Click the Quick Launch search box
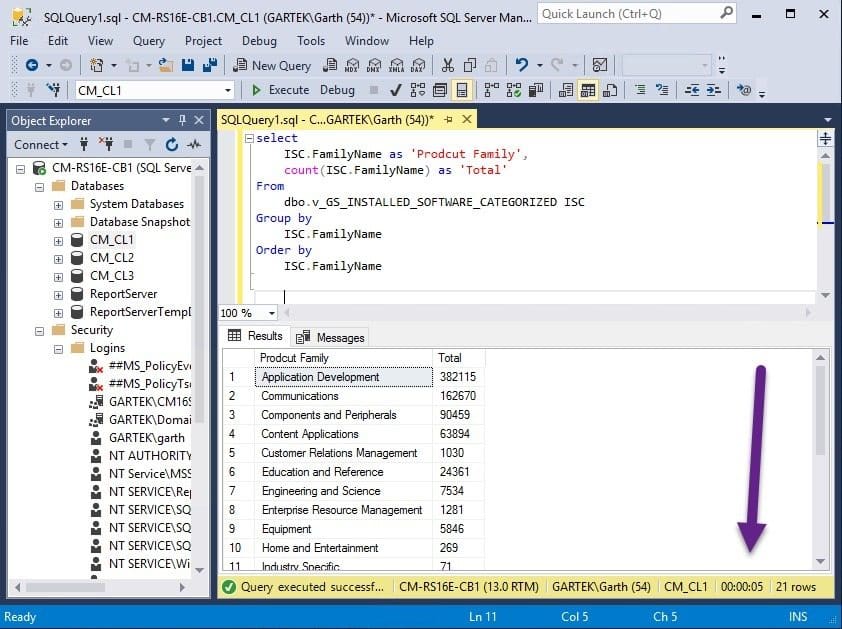842x629 pixels. [x=636, y=14]
